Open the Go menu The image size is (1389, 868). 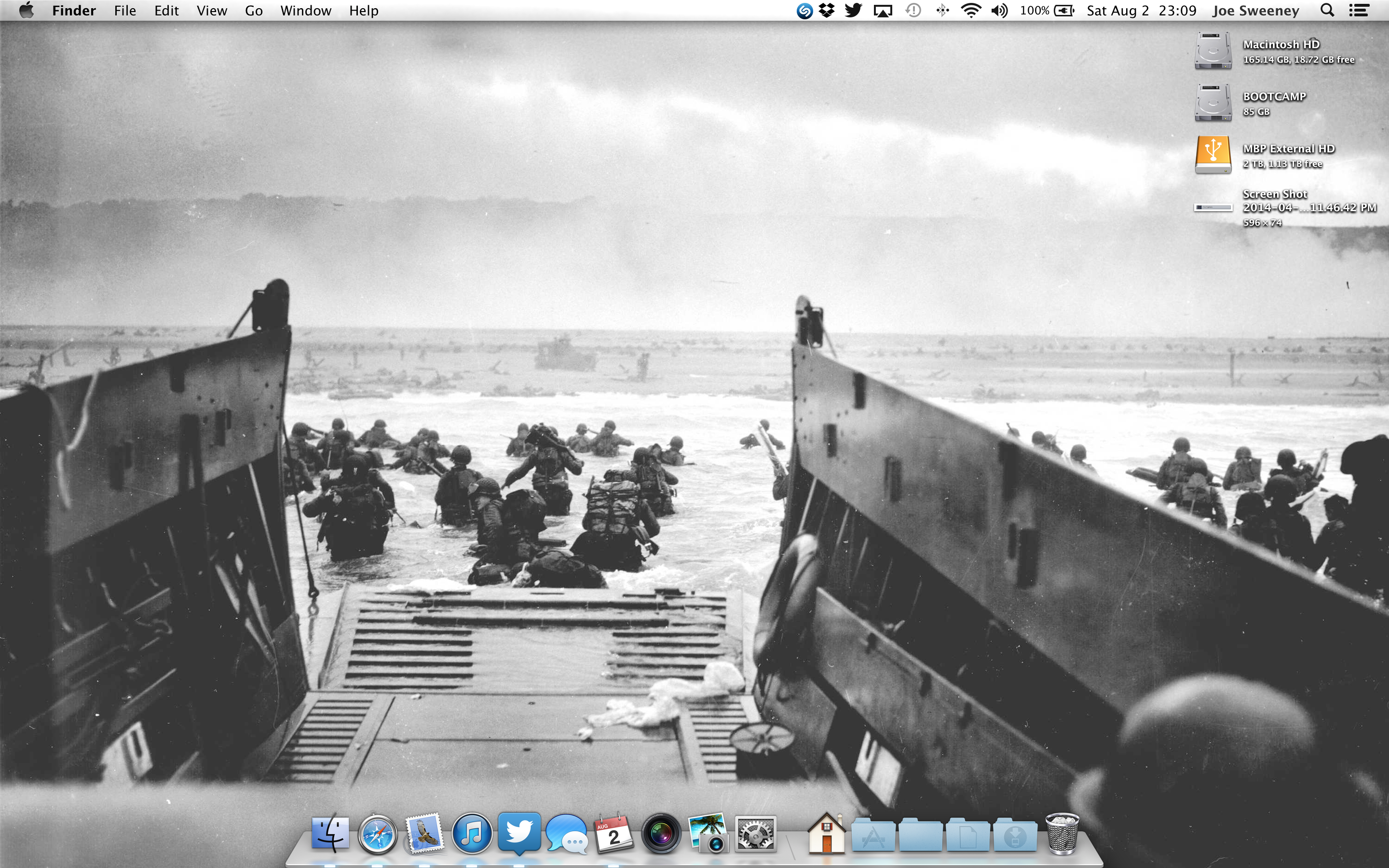pyautogui.click(x=254, y=10)
